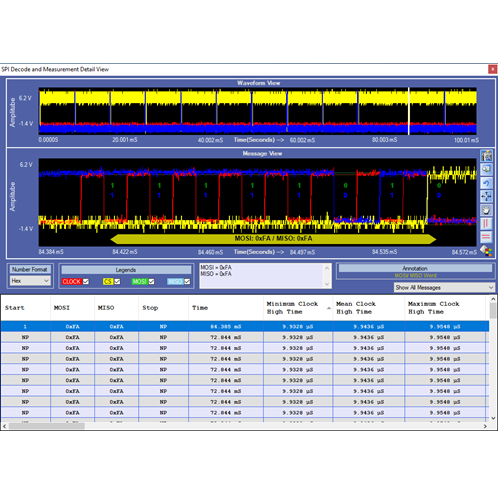Toggle the MOSI legend checkbox
The image size is (500, 500).
click(151, 282)
